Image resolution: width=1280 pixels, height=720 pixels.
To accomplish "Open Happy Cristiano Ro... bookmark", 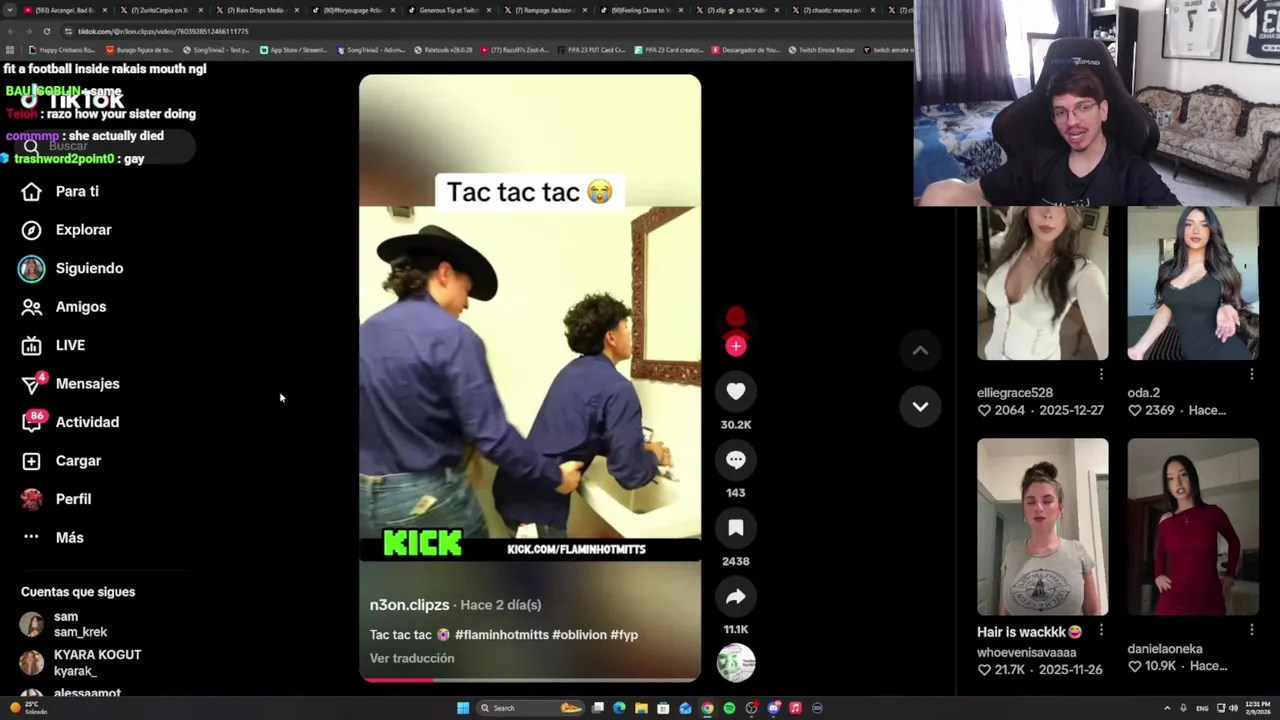I will point(63,49).
